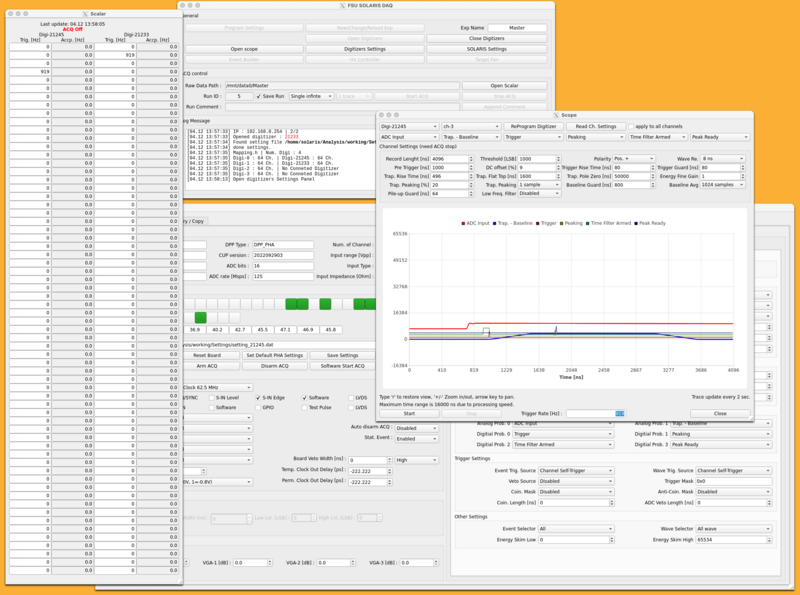Image resolution: width=800 pixels, height=595 pixels.
Task: Uncheck the S-IN Edge checkbox
Action: point(258,398)
